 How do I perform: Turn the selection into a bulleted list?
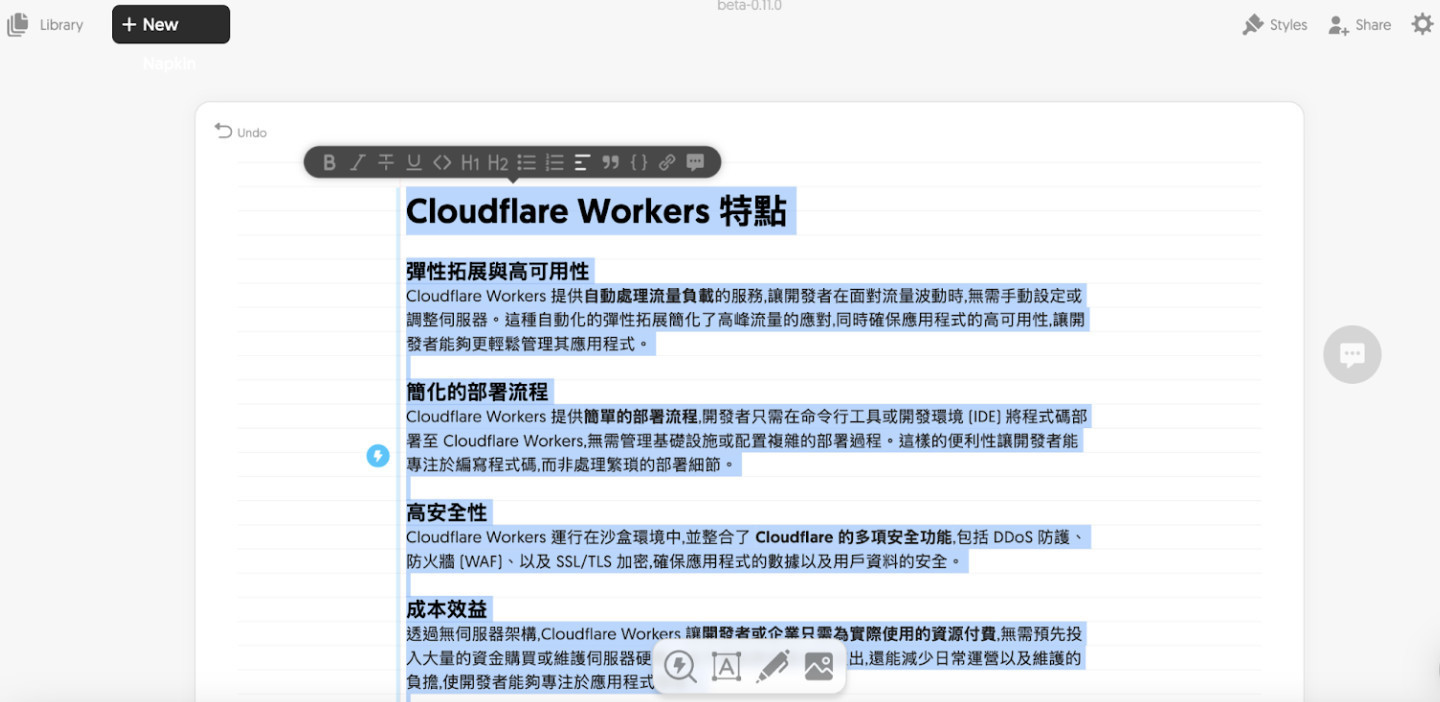click(x=527, y=162)
